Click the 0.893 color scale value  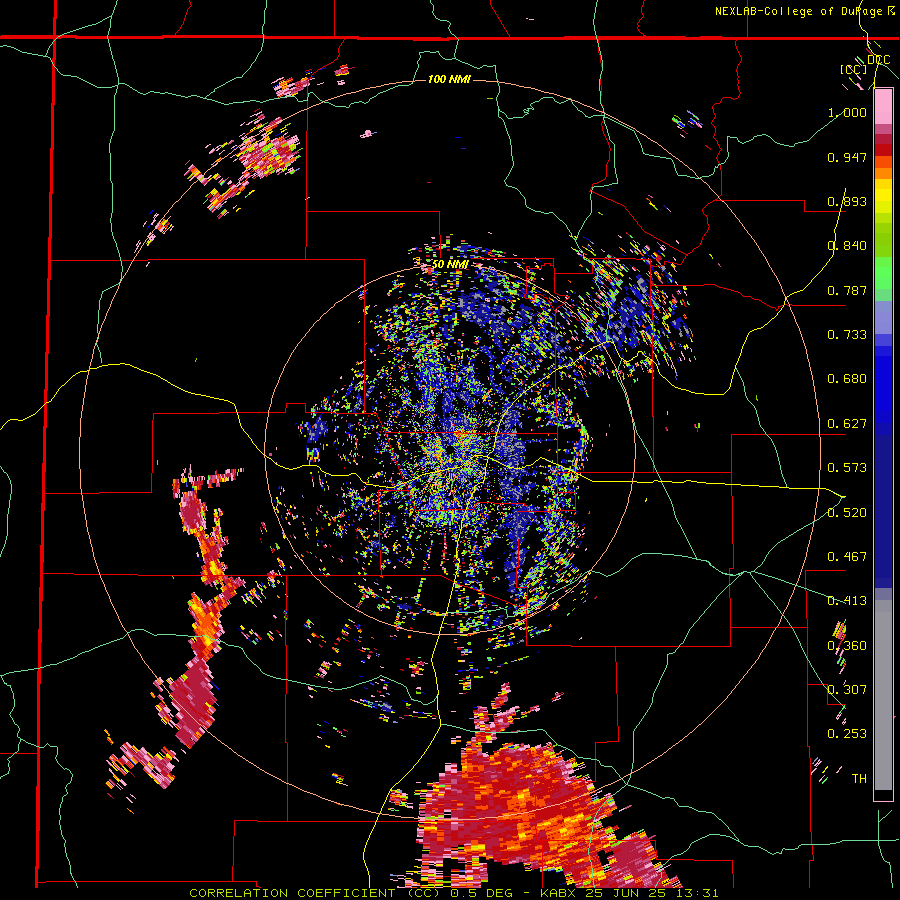tap(847, 201)
